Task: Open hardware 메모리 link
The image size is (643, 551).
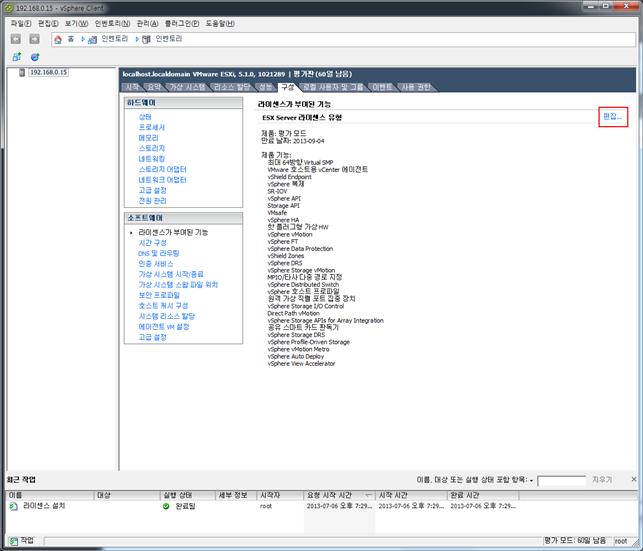Action: (148, 138)
